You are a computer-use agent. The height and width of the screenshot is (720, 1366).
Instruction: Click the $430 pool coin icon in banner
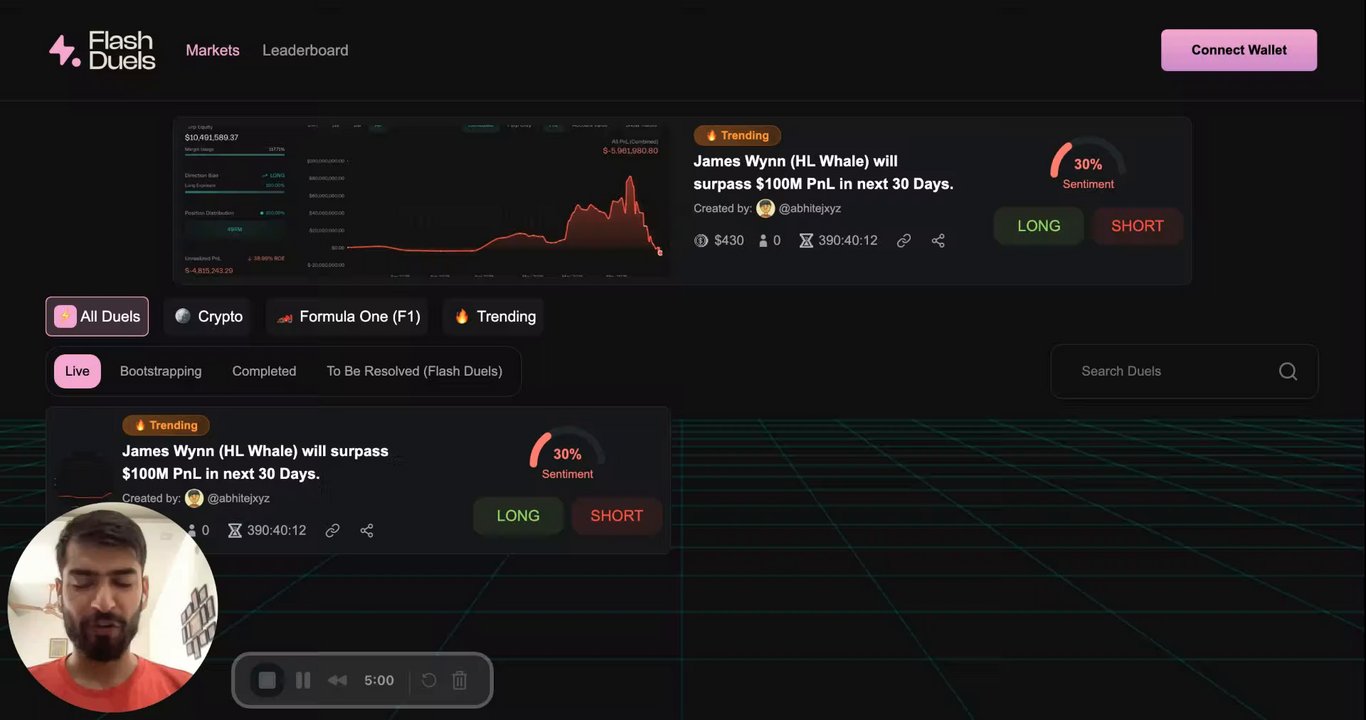click(x=701, y=241)
